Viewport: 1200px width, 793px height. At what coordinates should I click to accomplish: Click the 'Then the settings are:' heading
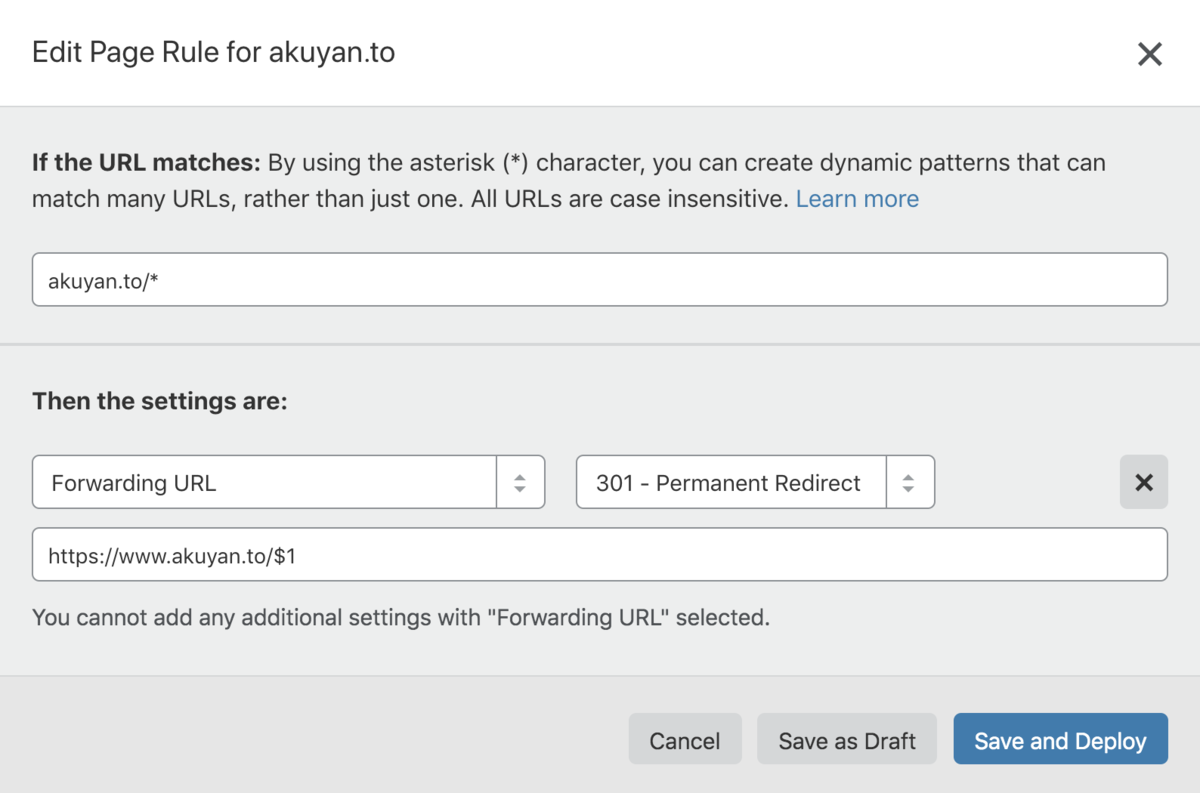(x=160, y=402)
